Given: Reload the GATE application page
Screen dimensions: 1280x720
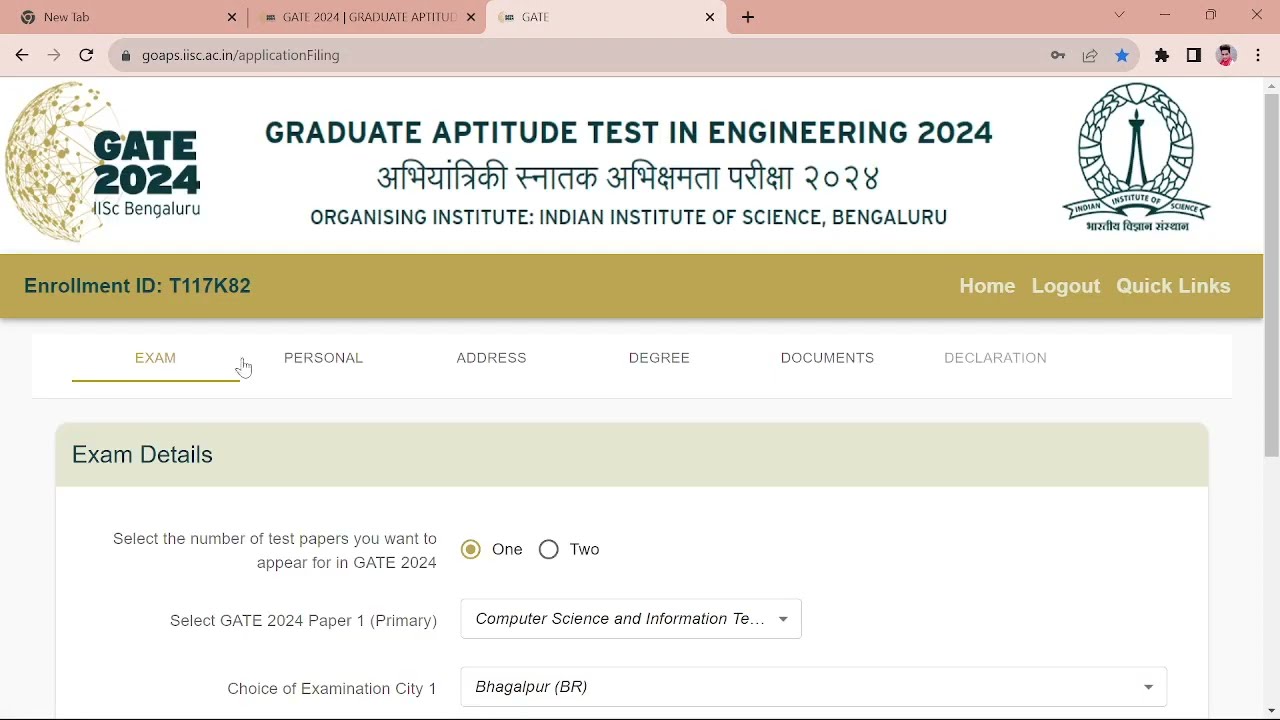Looking at the screenshot, I should click(x=86, y=55).
